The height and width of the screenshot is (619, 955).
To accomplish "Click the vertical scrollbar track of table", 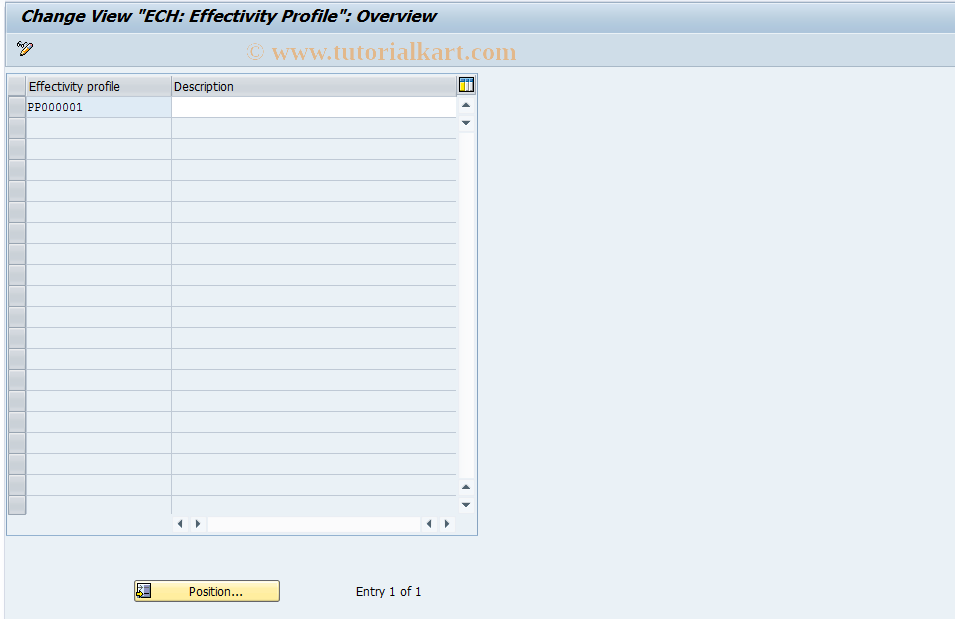I will point(466,305).
